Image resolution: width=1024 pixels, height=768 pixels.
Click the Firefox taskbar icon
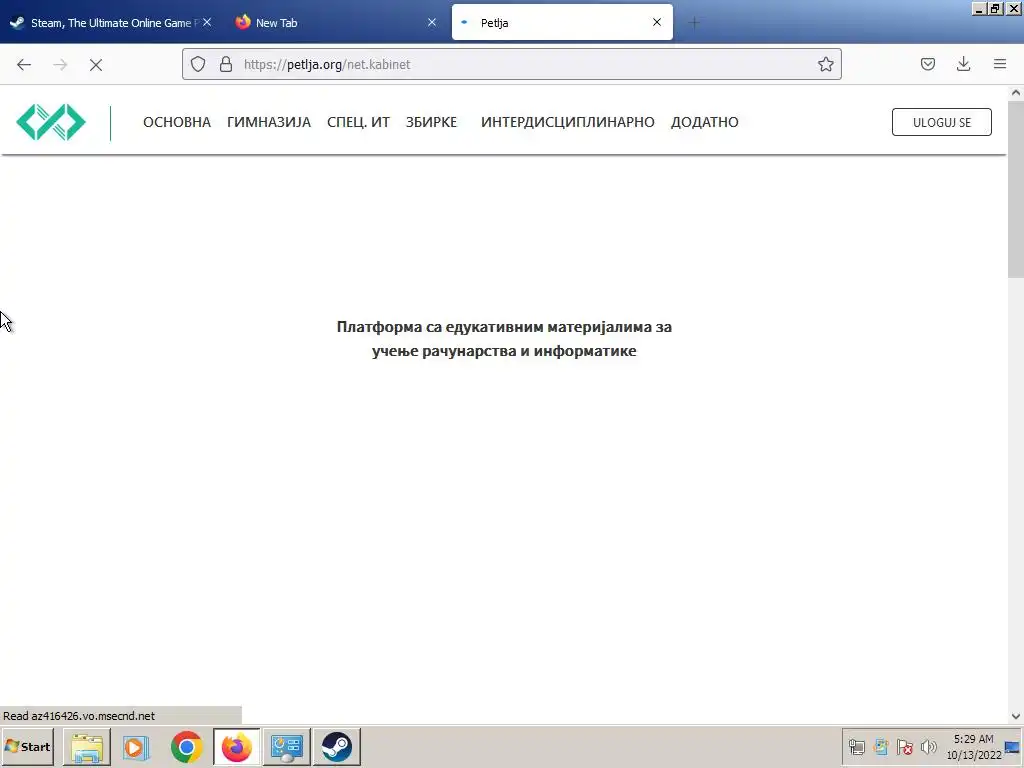click(x=236, y=747)
